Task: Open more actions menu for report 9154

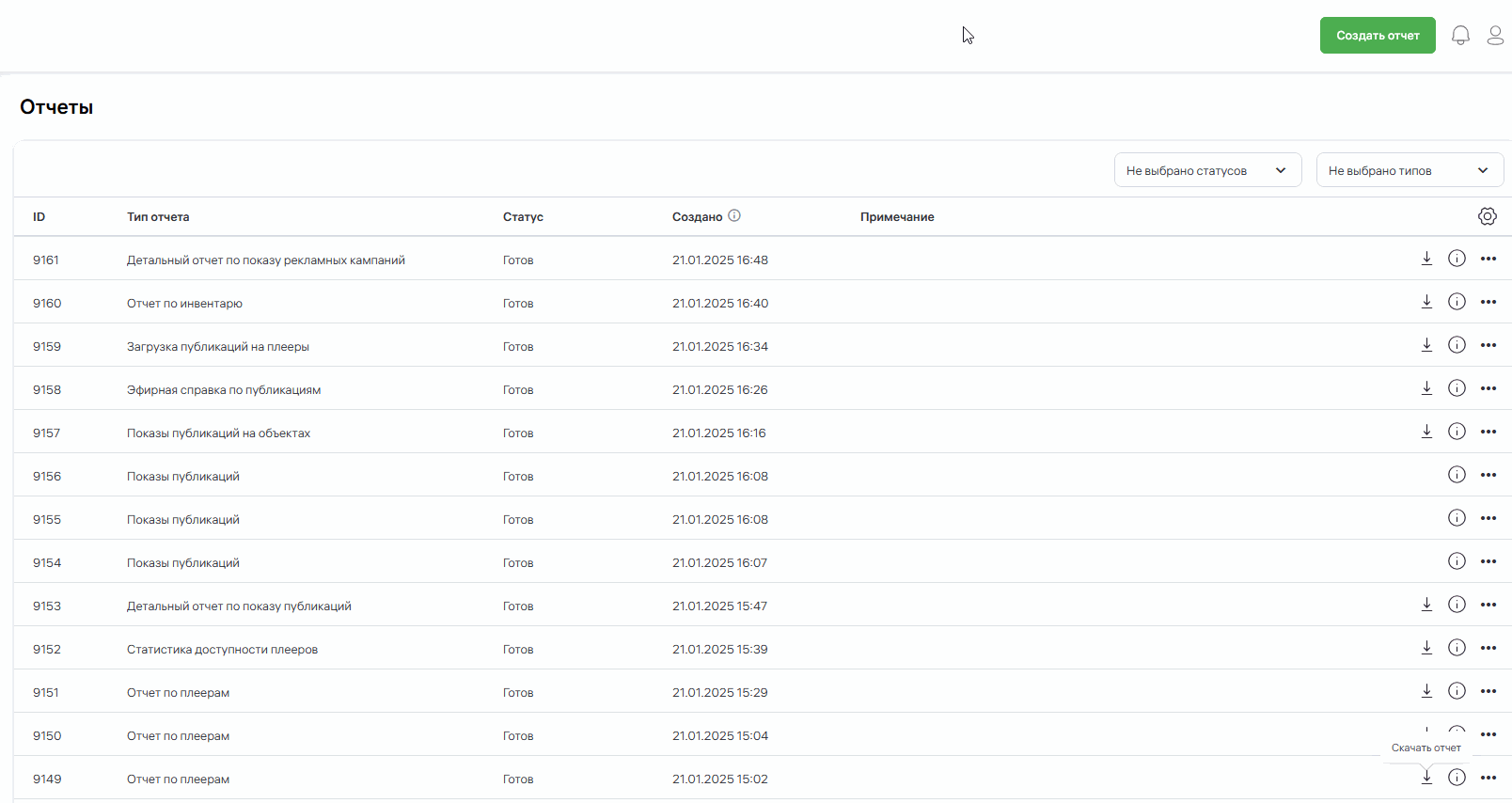Action: click(x=1488, y=561)
